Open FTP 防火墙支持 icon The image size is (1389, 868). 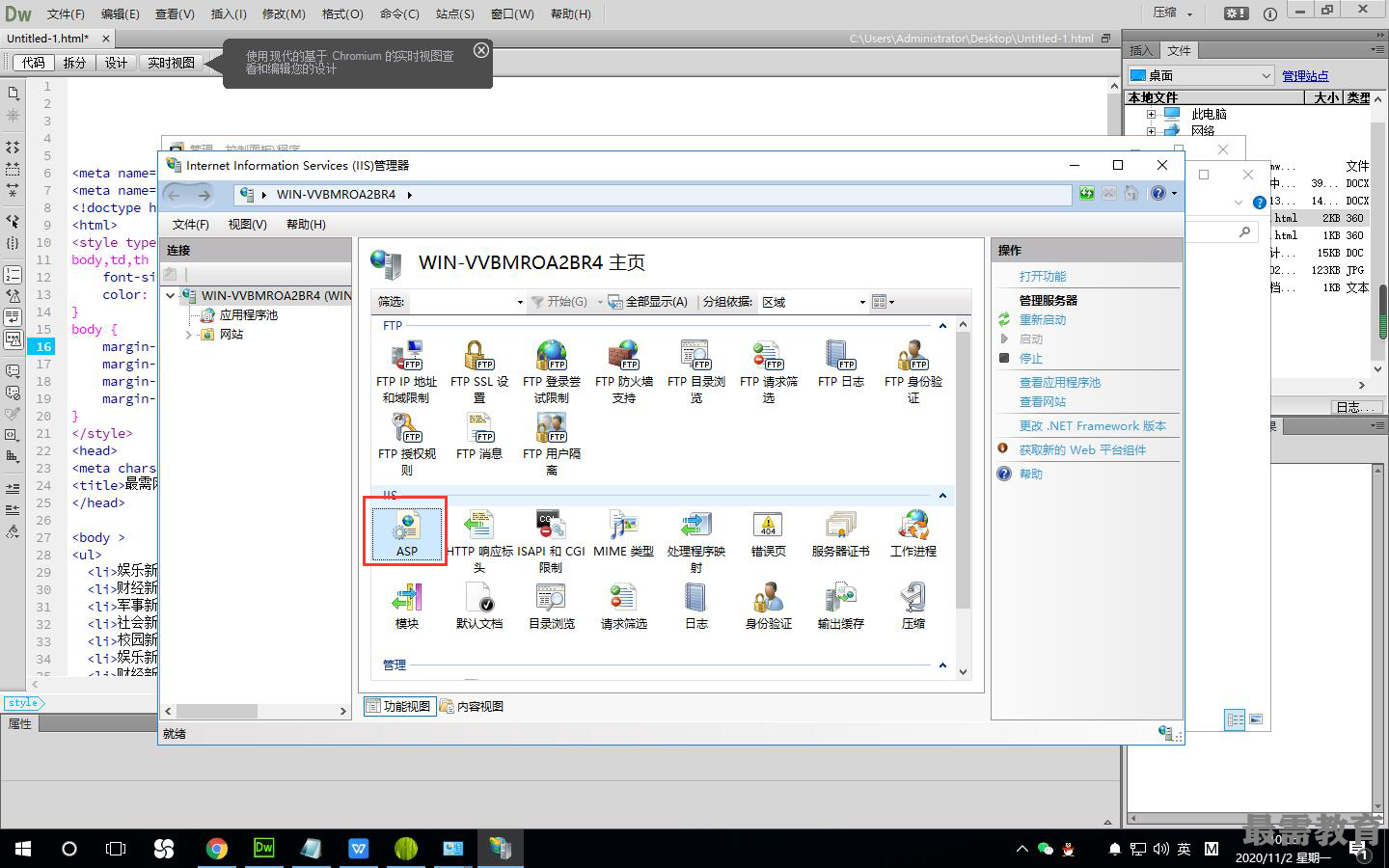point(623,371)
